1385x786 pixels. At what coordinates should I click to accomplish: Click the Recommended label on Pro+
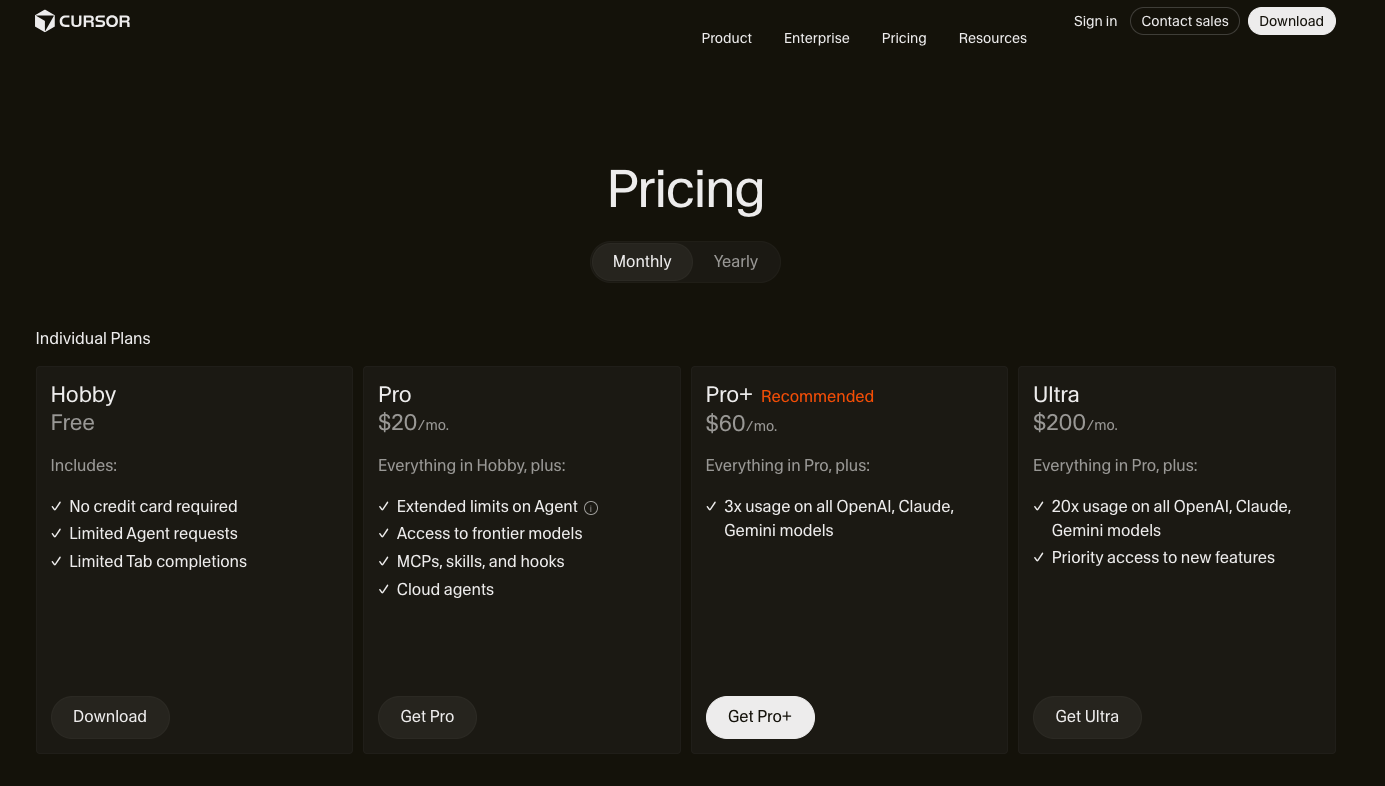817,397
